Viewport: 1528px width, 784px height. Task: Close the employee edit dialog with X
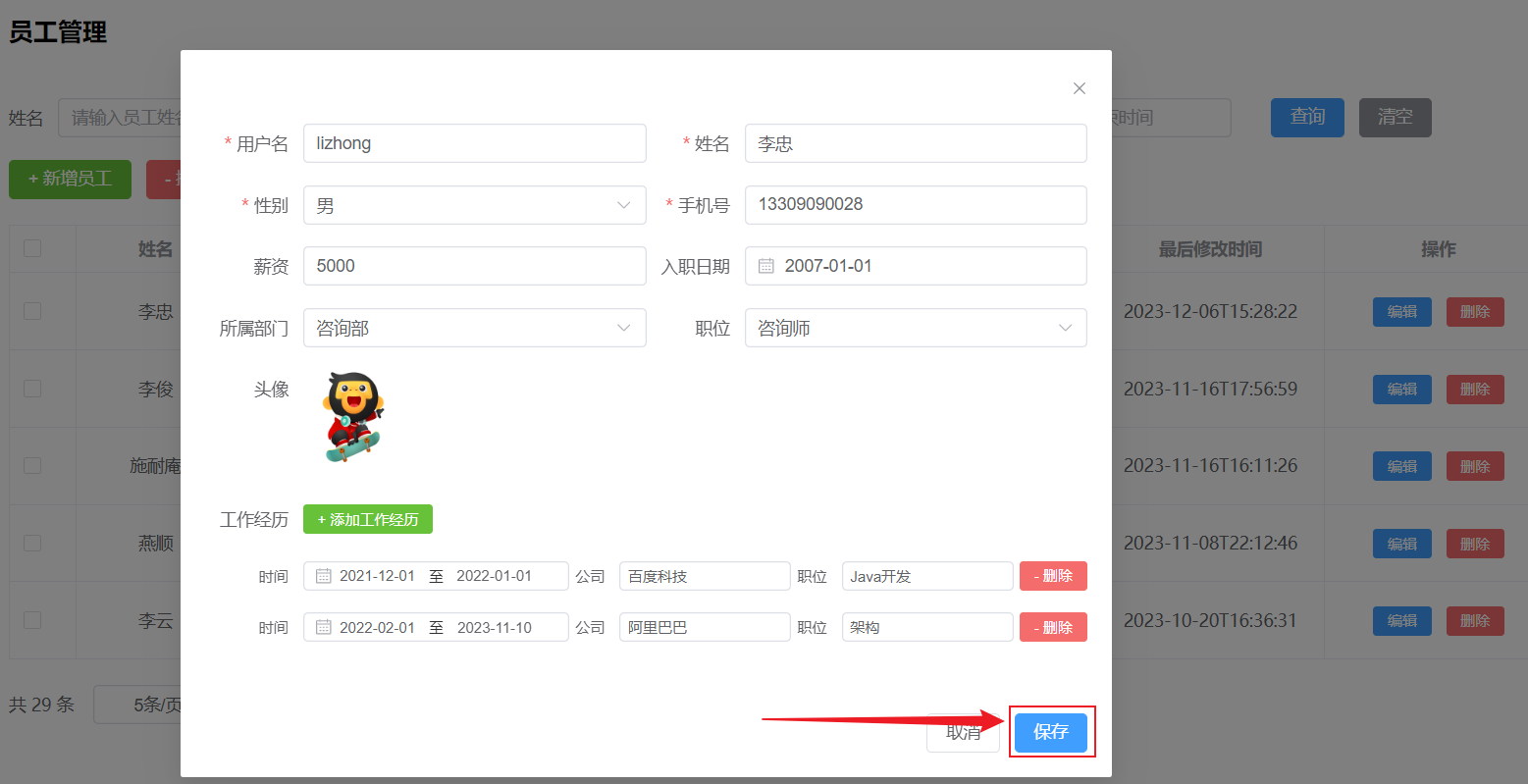(1079, 88)
